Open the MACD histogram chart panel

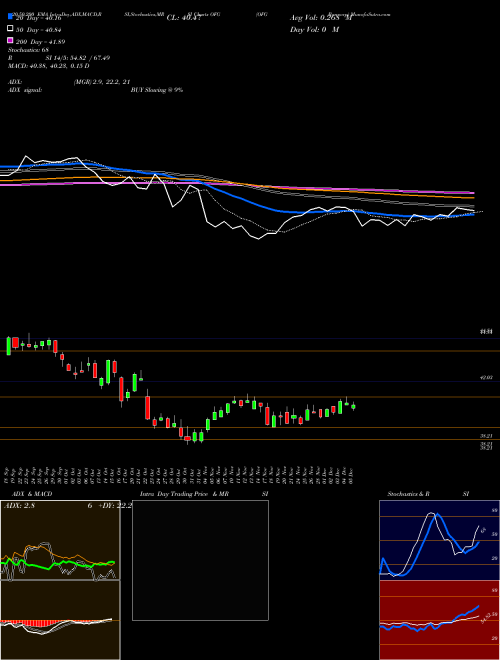click(60, 620)
